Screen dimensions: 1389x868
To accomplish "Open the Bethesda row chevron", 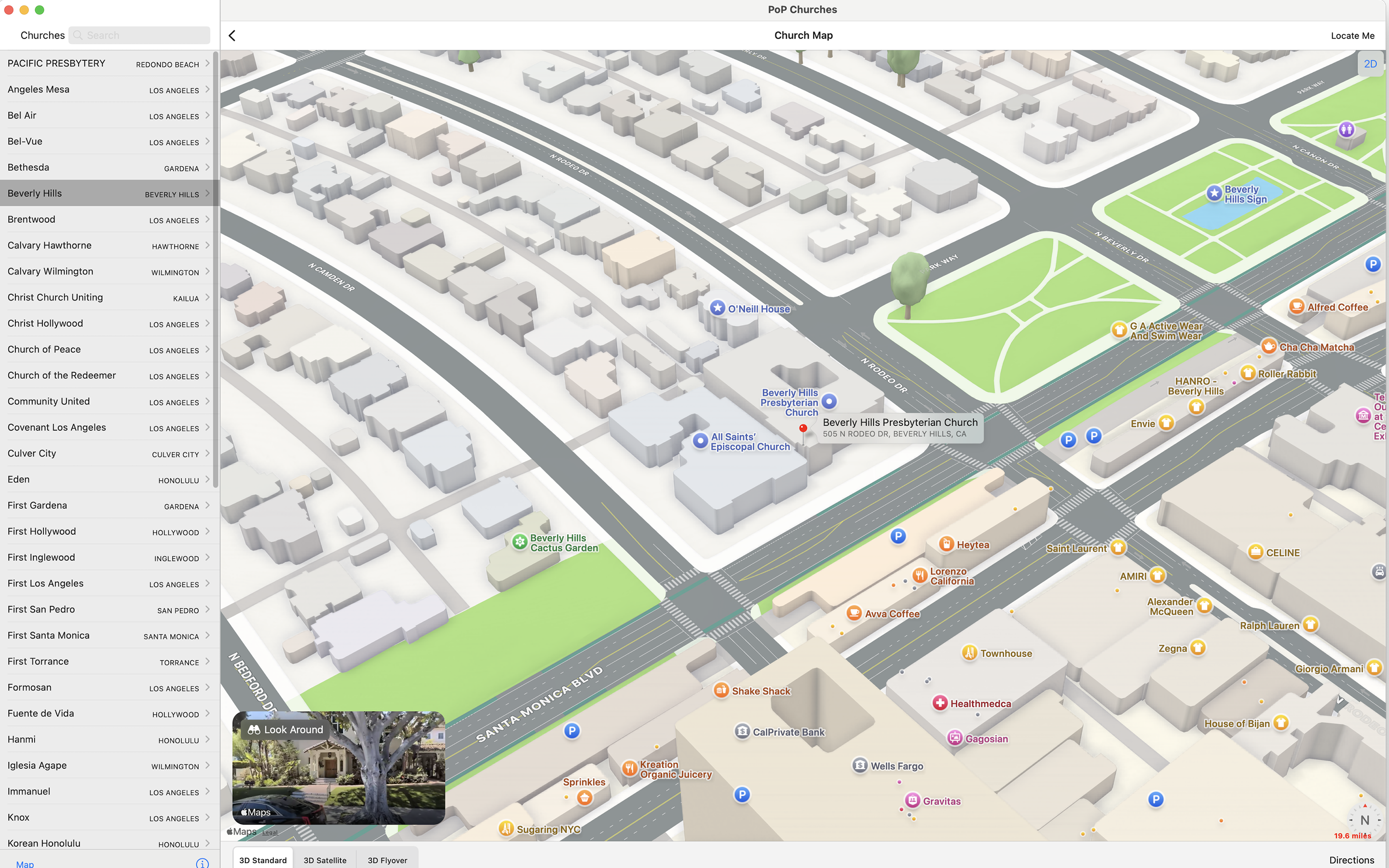I will coord(207,167).
